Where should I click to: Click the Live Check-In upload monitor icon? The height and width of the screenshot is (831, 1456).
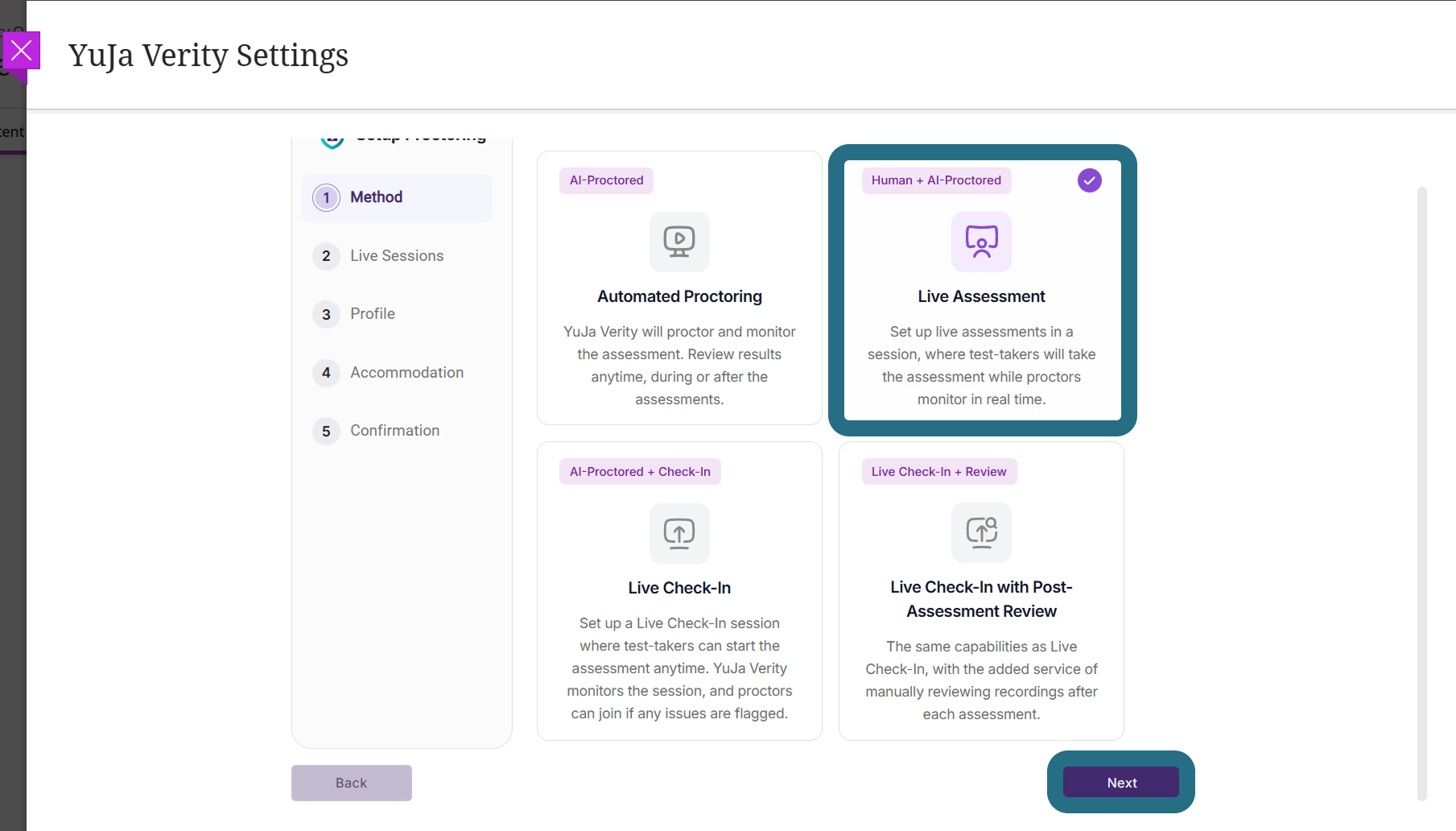coord(679,533)
